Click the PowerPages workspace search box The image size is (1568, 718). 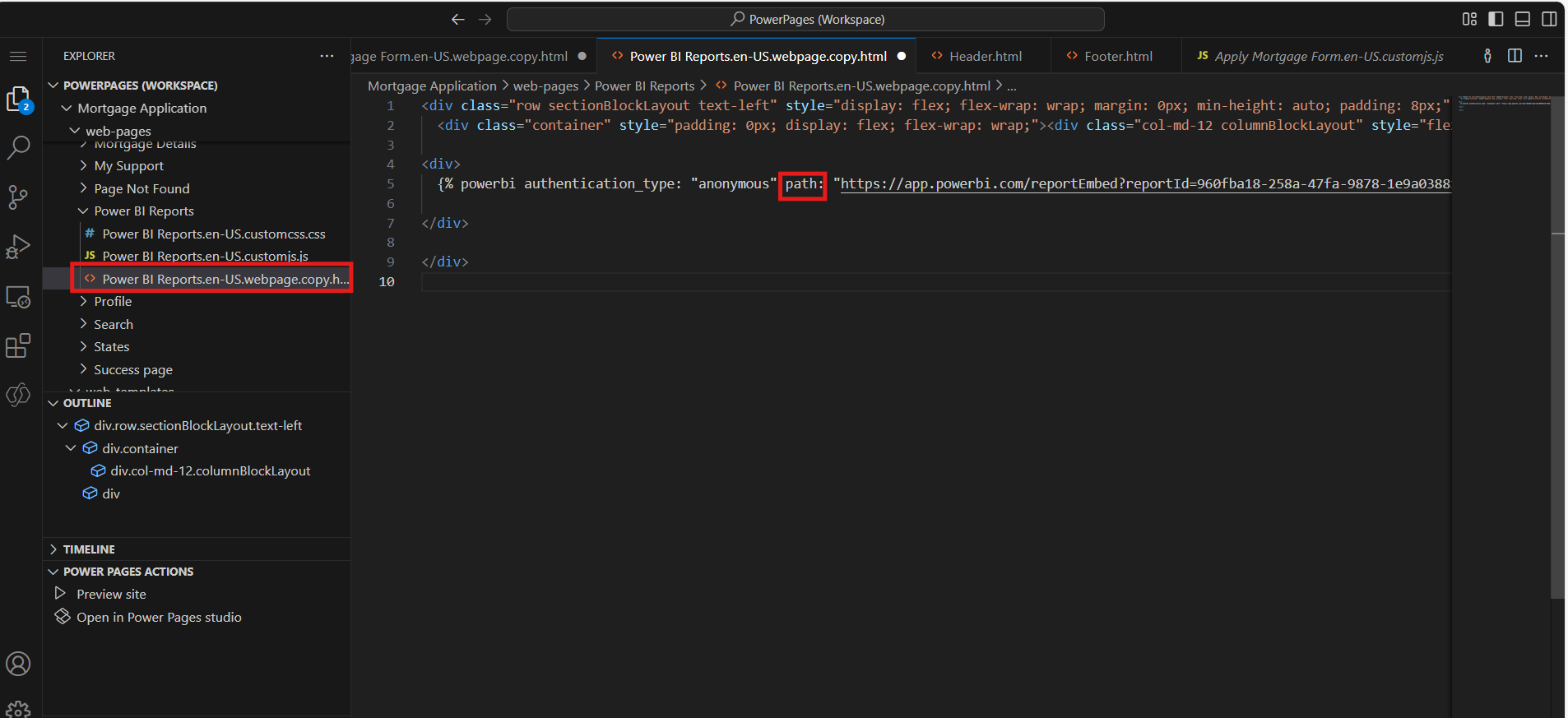pyautogui.click(x=805, y=19)
